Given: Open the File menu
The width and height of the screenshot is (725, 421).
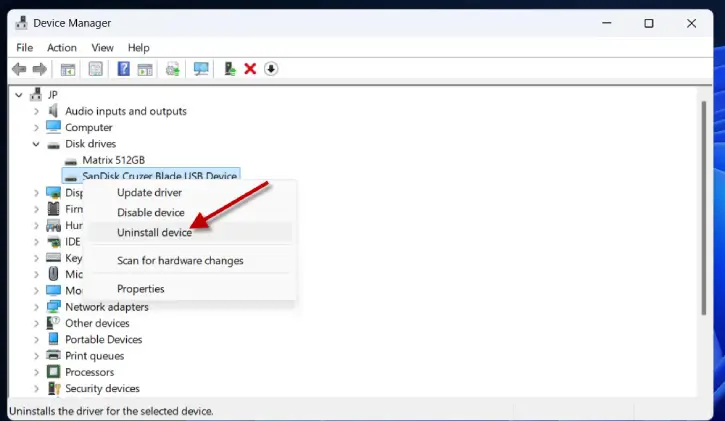Looking at the screenshot, I should [x=25, y=48].
